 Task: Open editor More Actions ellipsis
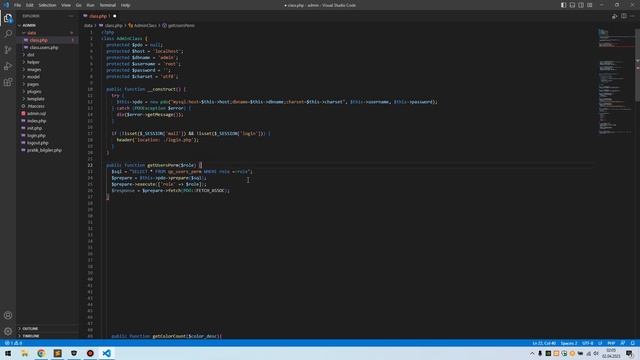point(632,16)
